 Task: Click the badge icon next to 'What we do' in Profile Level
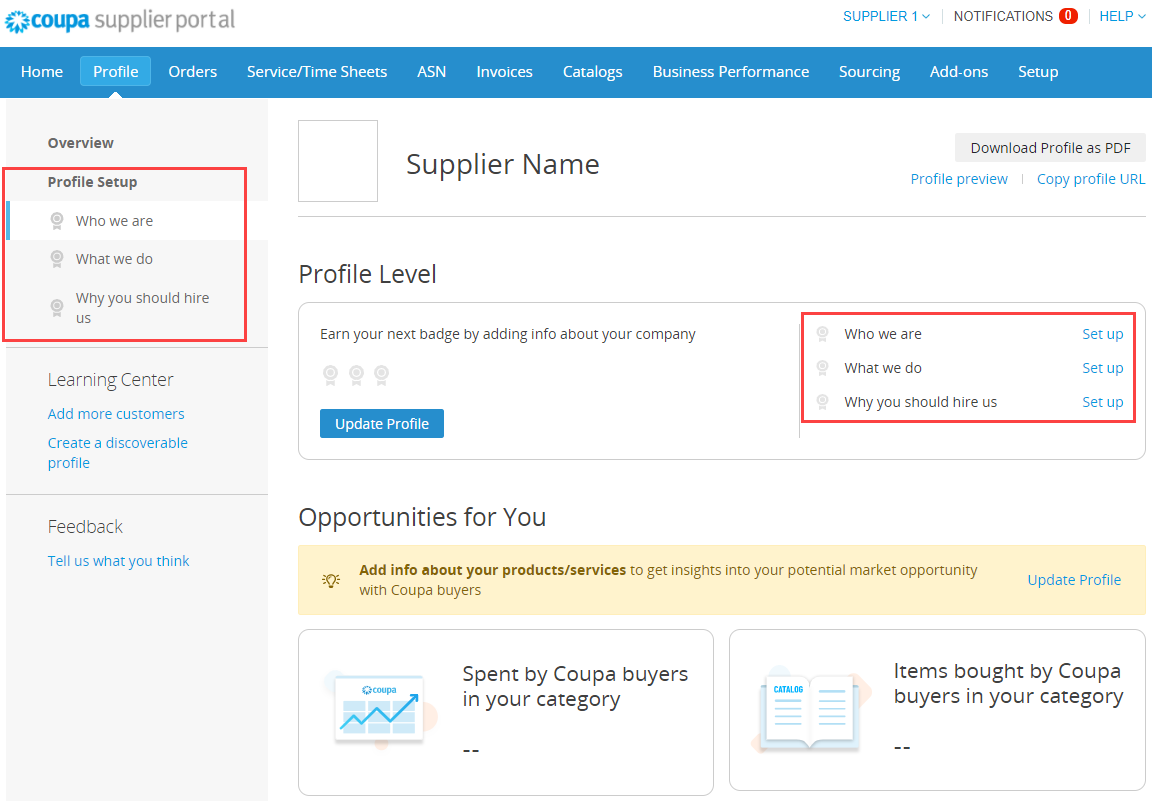(823, 367)
